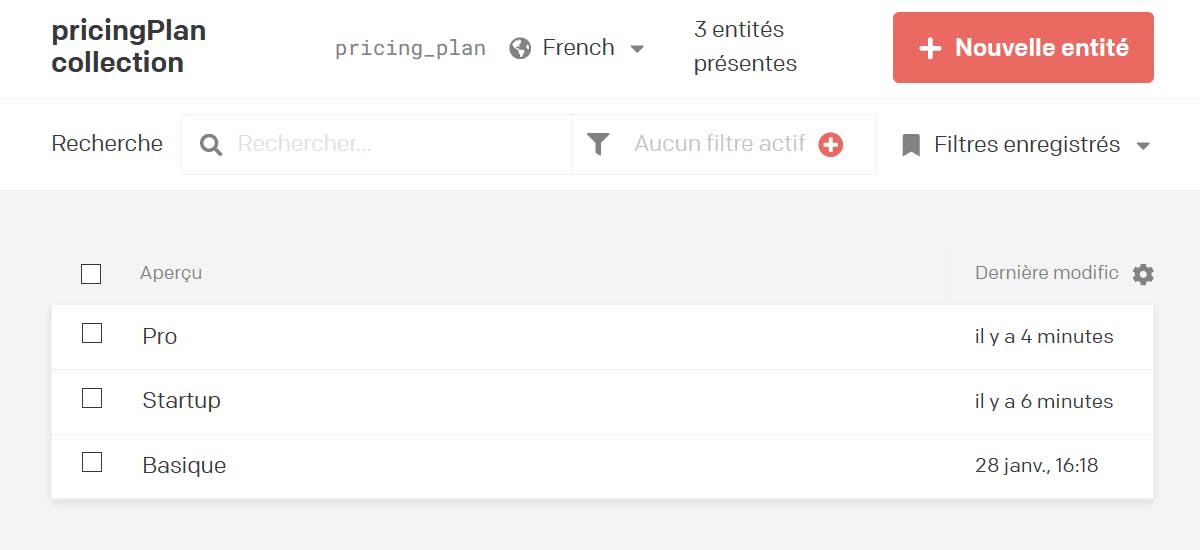Toggle the select-all checkbox in the header
Screen dimensions: 1200x550
[91, 274]
